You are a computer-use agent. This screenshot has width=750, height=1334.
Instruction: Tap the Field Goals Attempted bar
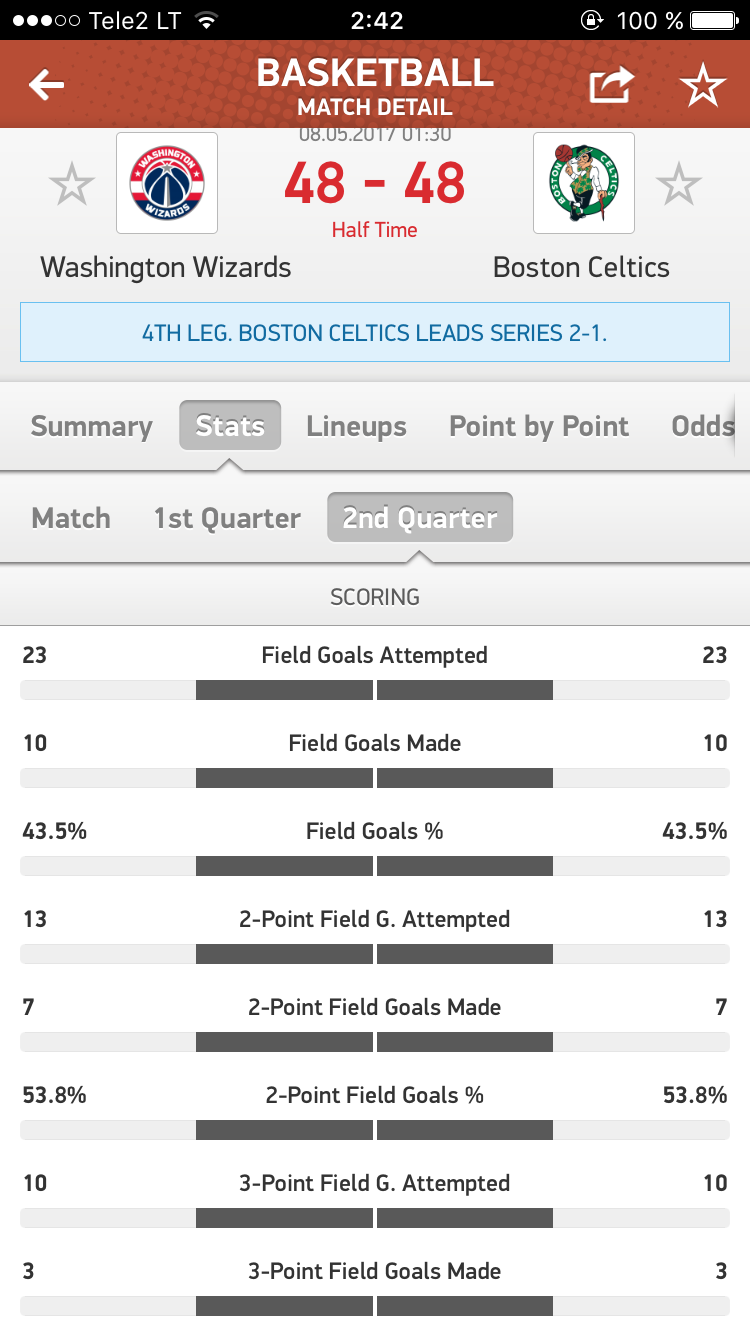point(375,690)
